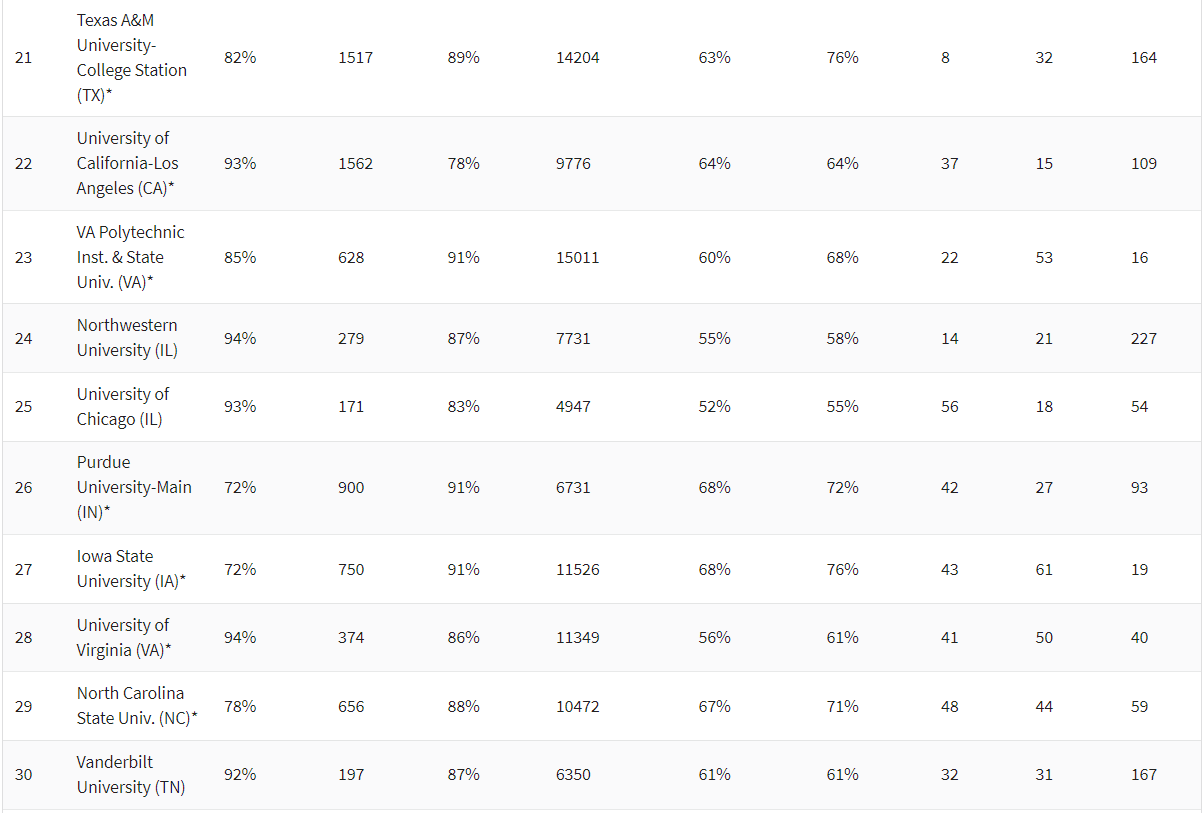Open Northwestern University (IL) entry

[x=127, y=338]
